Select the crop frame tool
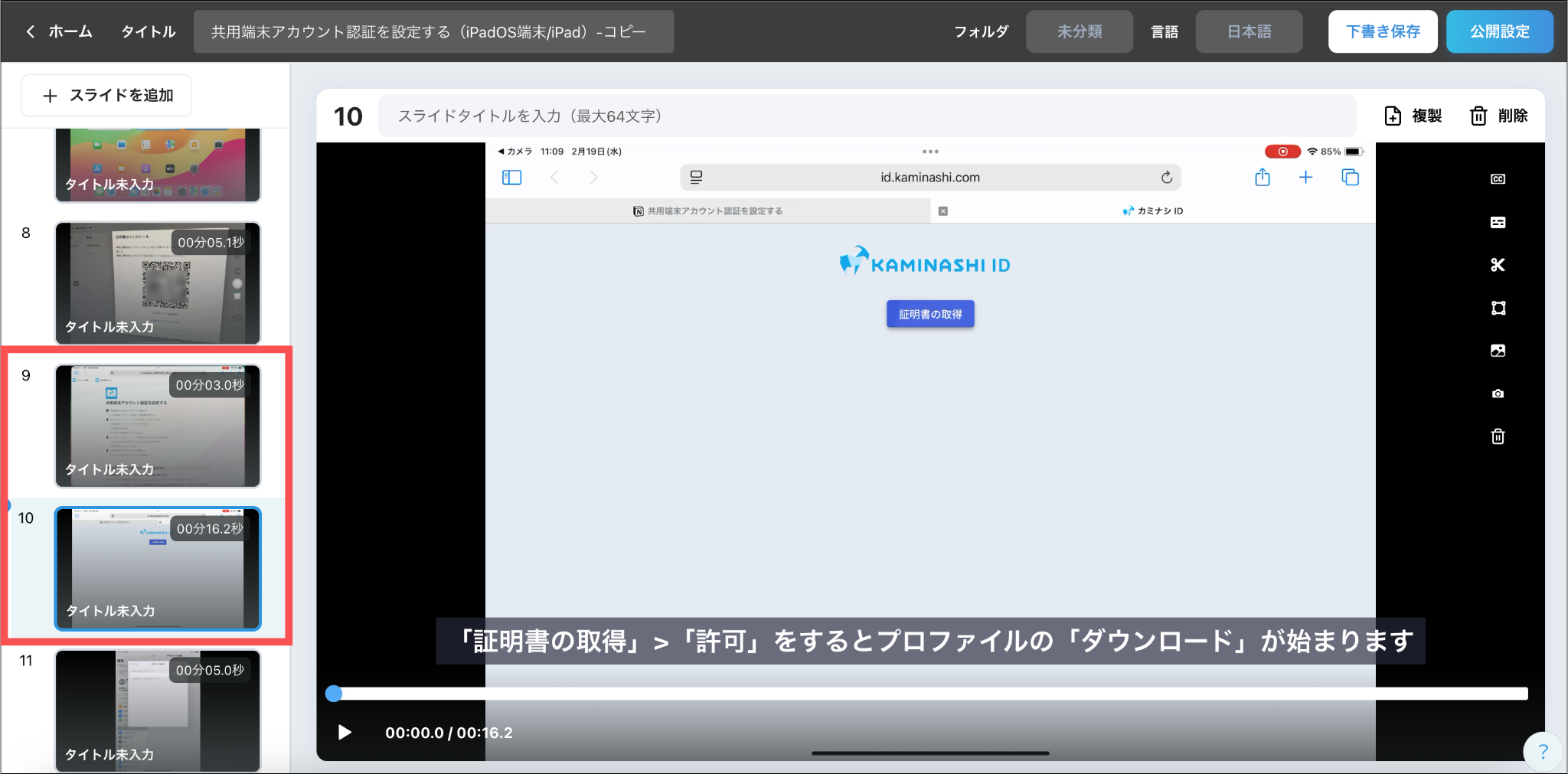Image resolution: width=1568 pixels, height=774 pixels. [x=1498, y=308]
